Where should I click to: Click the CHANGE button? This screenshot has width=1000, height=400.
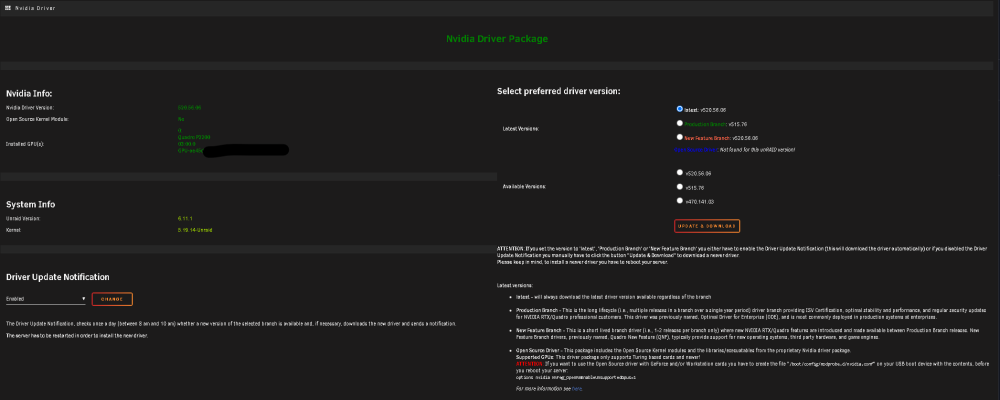[112, 299]
